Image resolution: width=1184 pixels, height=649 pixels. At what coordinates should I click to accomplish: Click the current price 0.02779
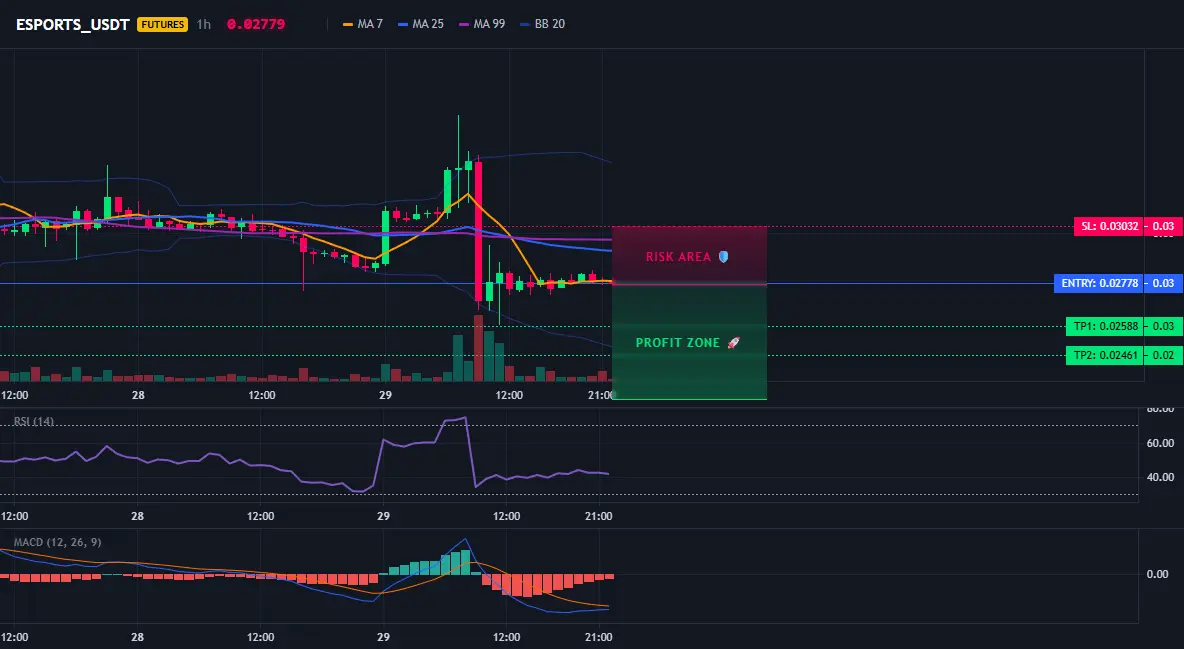256,24
